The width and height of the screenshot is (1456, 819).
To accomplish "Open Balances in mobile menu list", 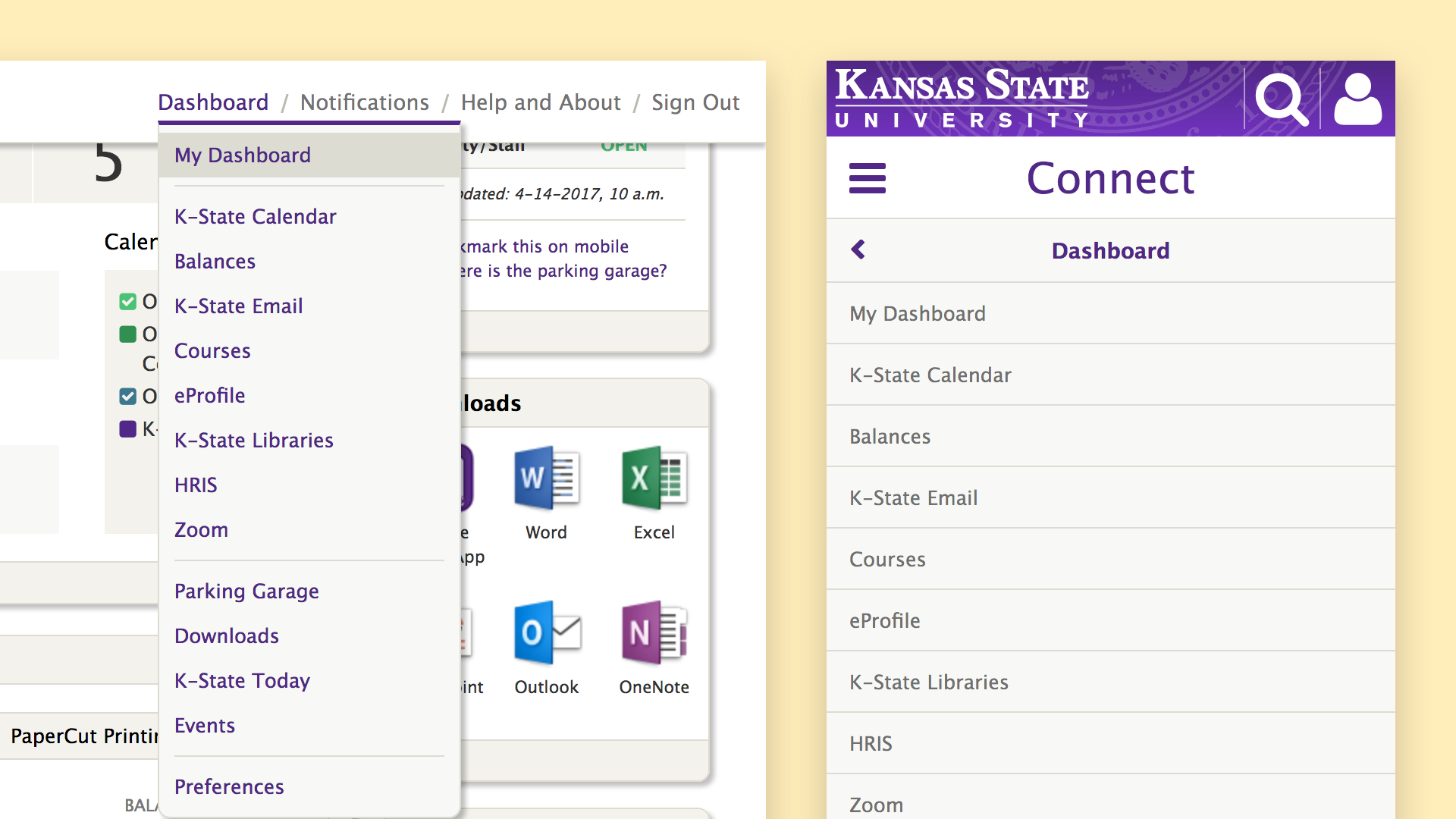I will [1111, 436].
